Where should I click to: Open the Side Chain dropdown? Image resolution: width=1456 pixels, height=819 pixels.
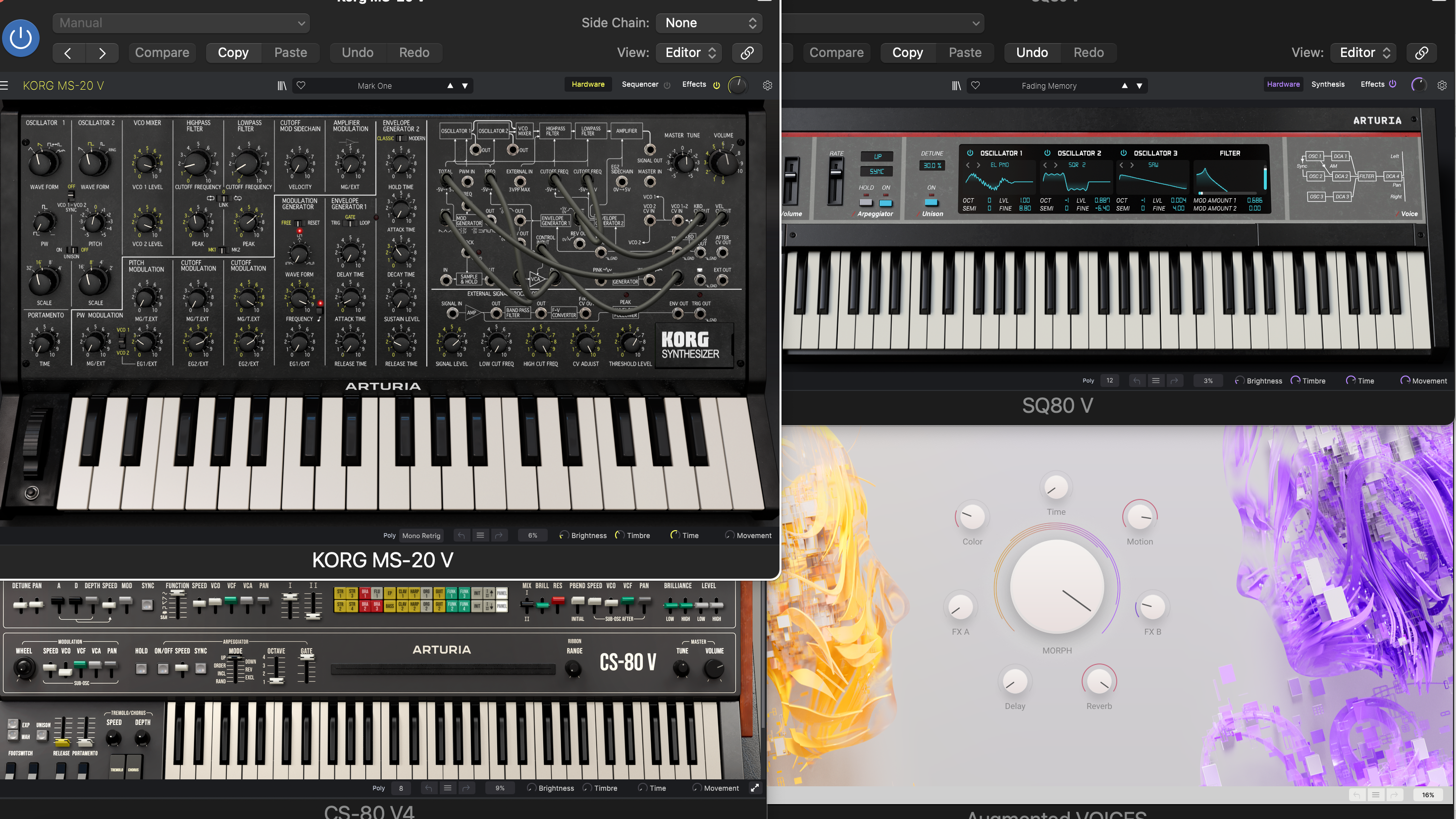[x=709, y=23]
